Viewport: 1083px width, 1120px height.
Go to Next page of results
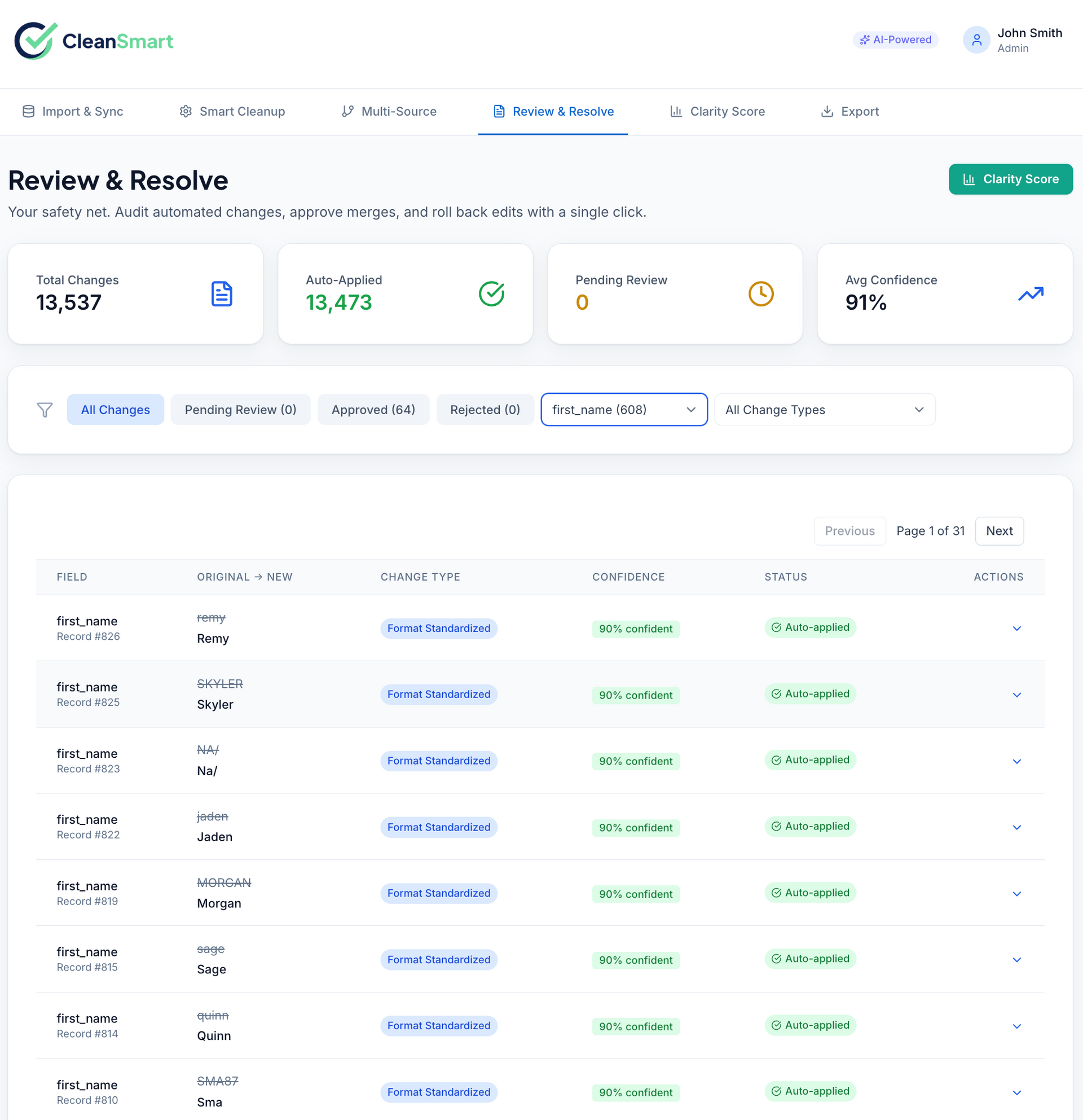tap(999, 531)
